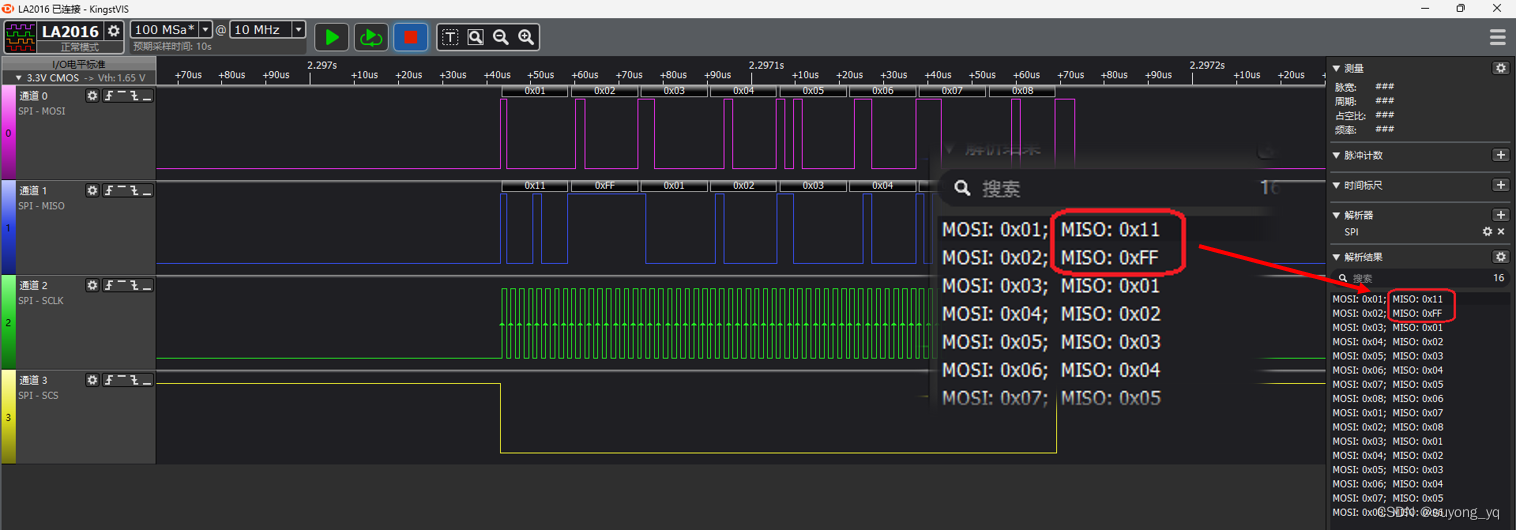Screen dimensions: 1516x530
Task: Collapse the 解析器 analyzer section
Action: pyautogui.click(x=1337, y=216)
